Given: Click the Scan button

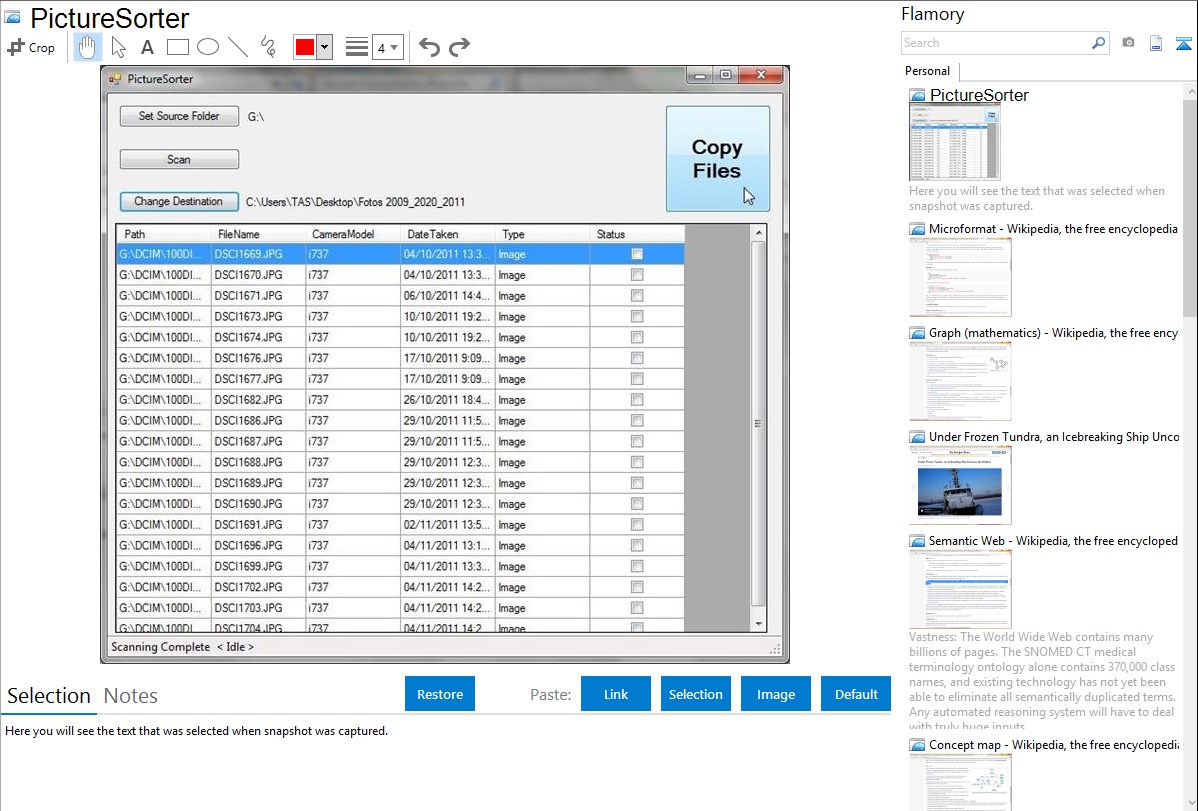Looking at the screenshot, I should point(179,159).
